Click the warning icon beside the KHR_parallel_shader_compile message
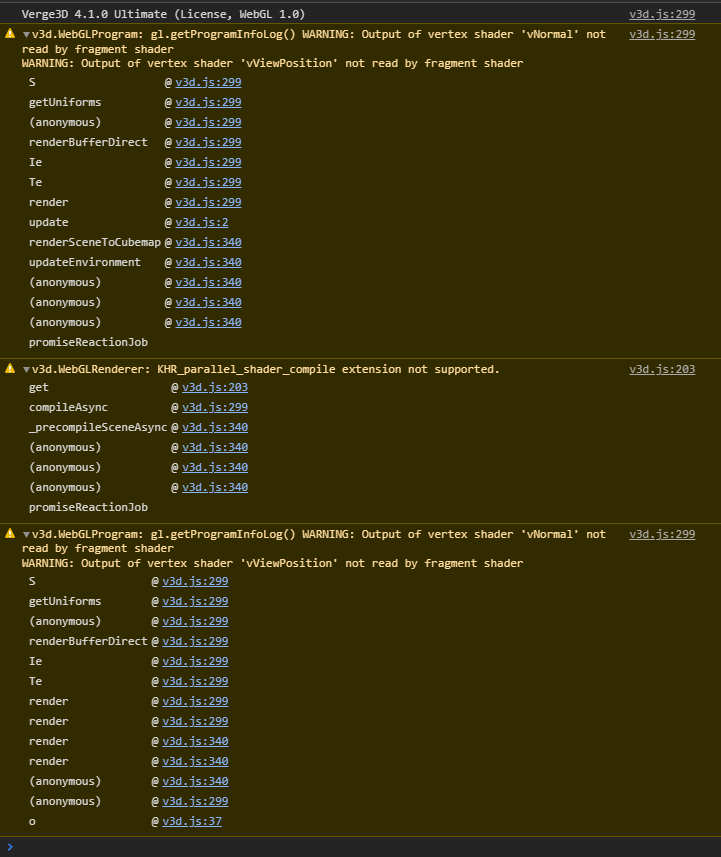 [x=10, y=369]
